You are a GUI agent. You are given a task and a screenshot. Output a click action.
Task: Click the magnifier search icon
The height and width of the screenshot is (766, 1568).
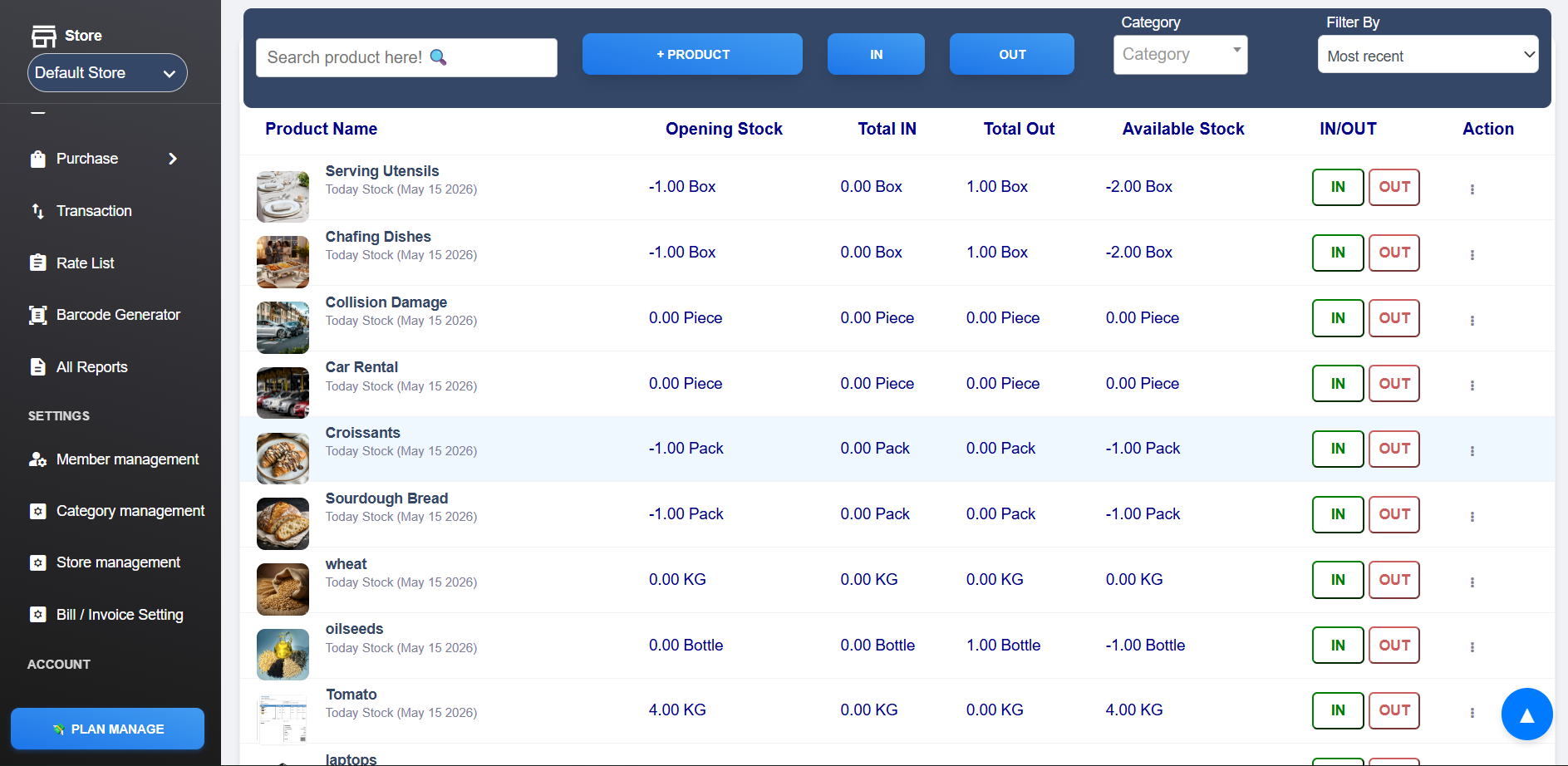click(x=438, y=57)
